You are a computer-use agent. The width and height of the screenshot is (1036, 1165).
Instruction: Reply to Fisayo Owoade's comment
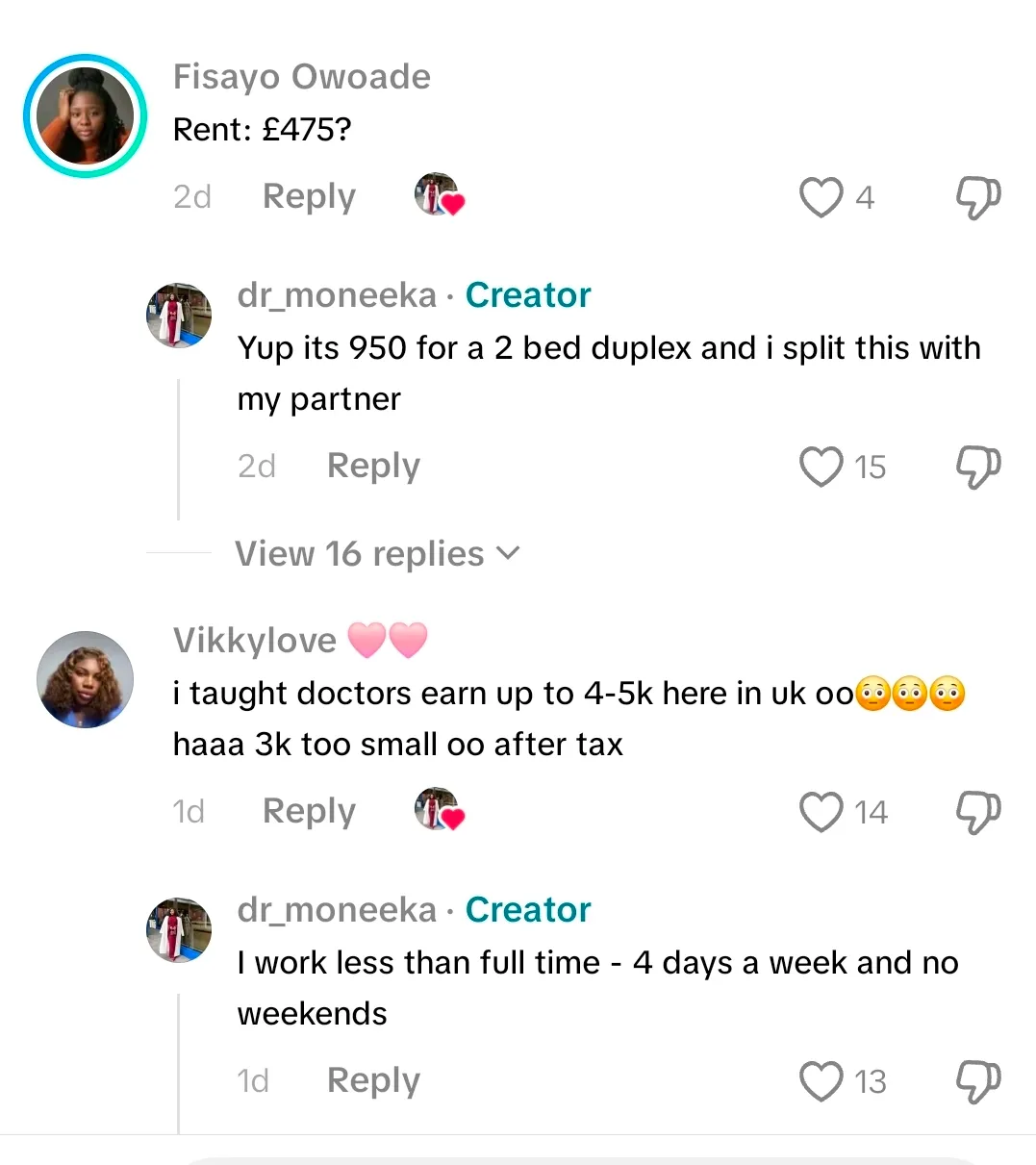pos(309,196)
